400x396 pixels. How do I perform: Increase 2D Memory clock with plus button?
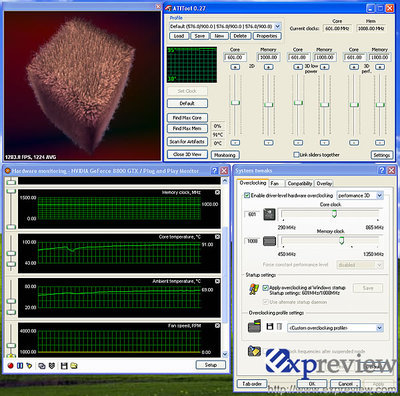(269, 67)
